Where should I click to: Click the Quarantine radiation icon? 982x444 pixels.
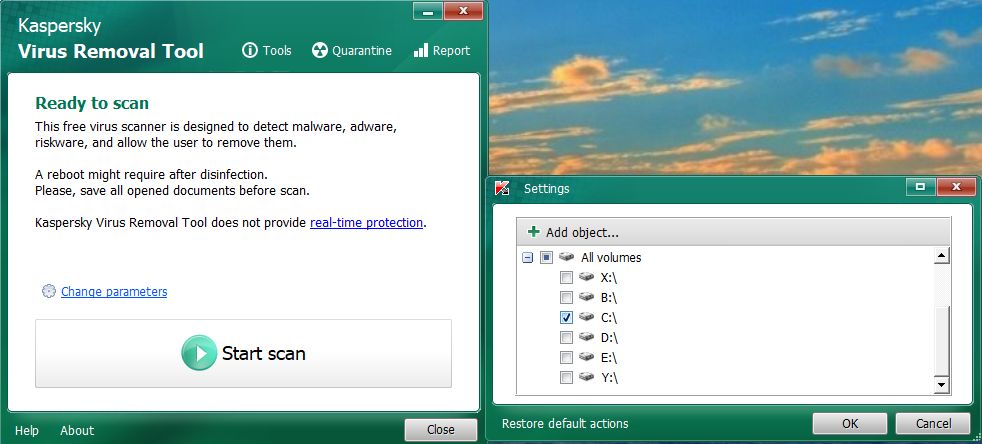pyautogui.click(x=320, y=50)
